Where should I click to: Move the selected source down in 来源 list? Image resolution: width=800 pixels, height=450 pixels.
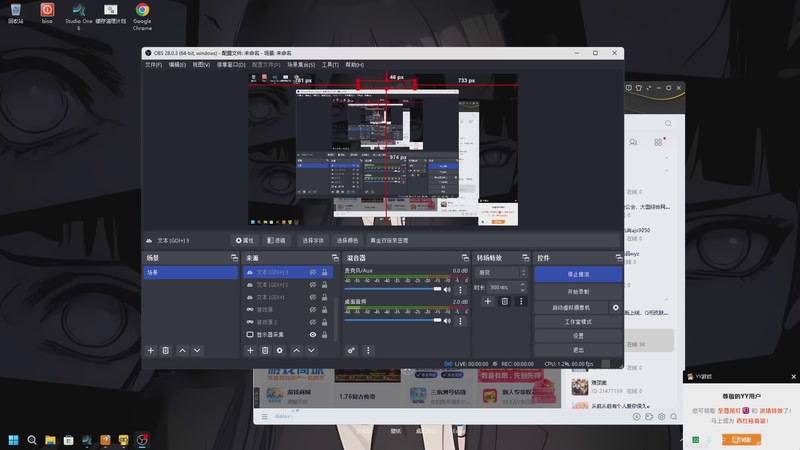click(311, 351)
